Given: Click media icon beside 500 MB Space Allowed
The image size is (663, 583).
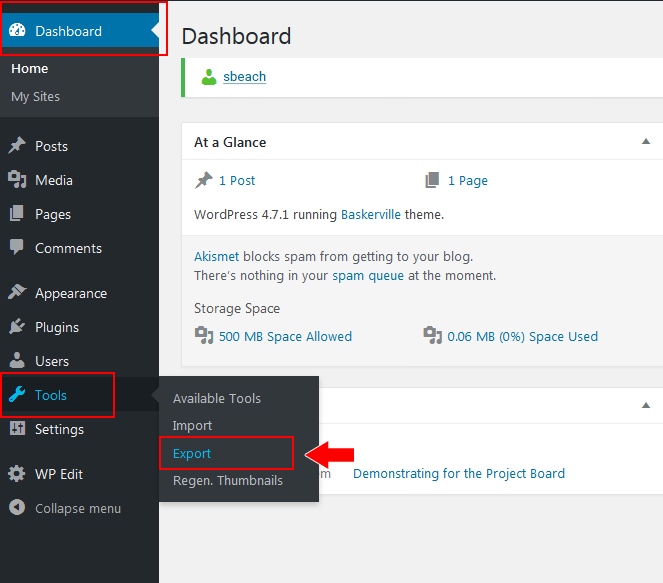Looking at the screenshot, I should [x=204, y=336].
